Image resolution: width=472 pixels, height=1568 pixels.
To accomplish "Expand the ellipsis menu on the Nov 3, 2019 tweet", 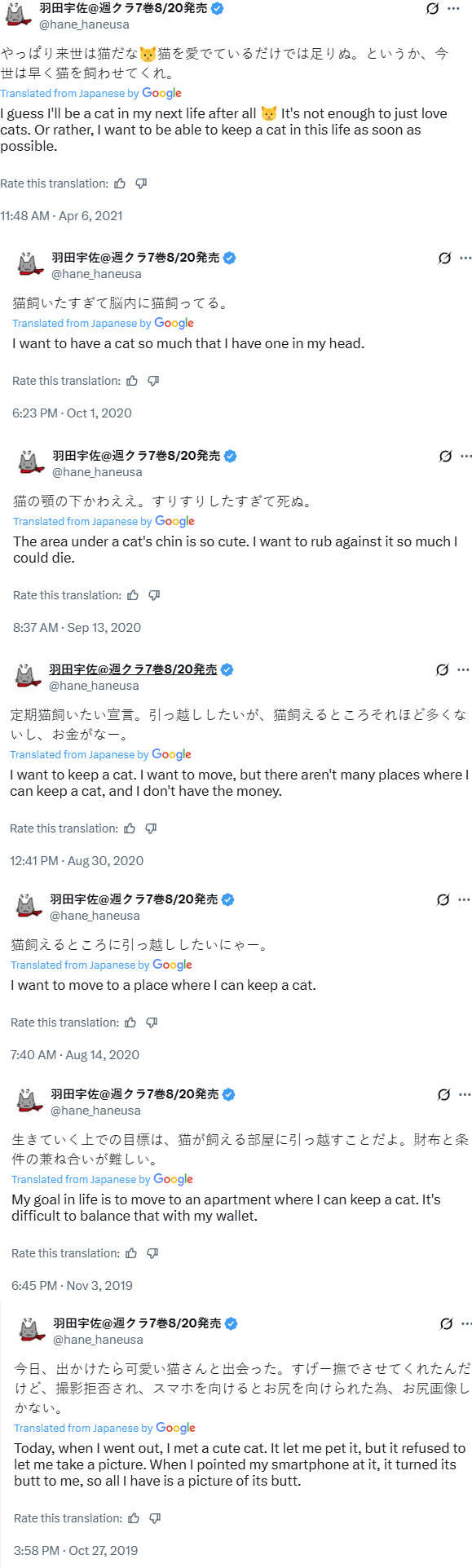I will point(465,1094).
